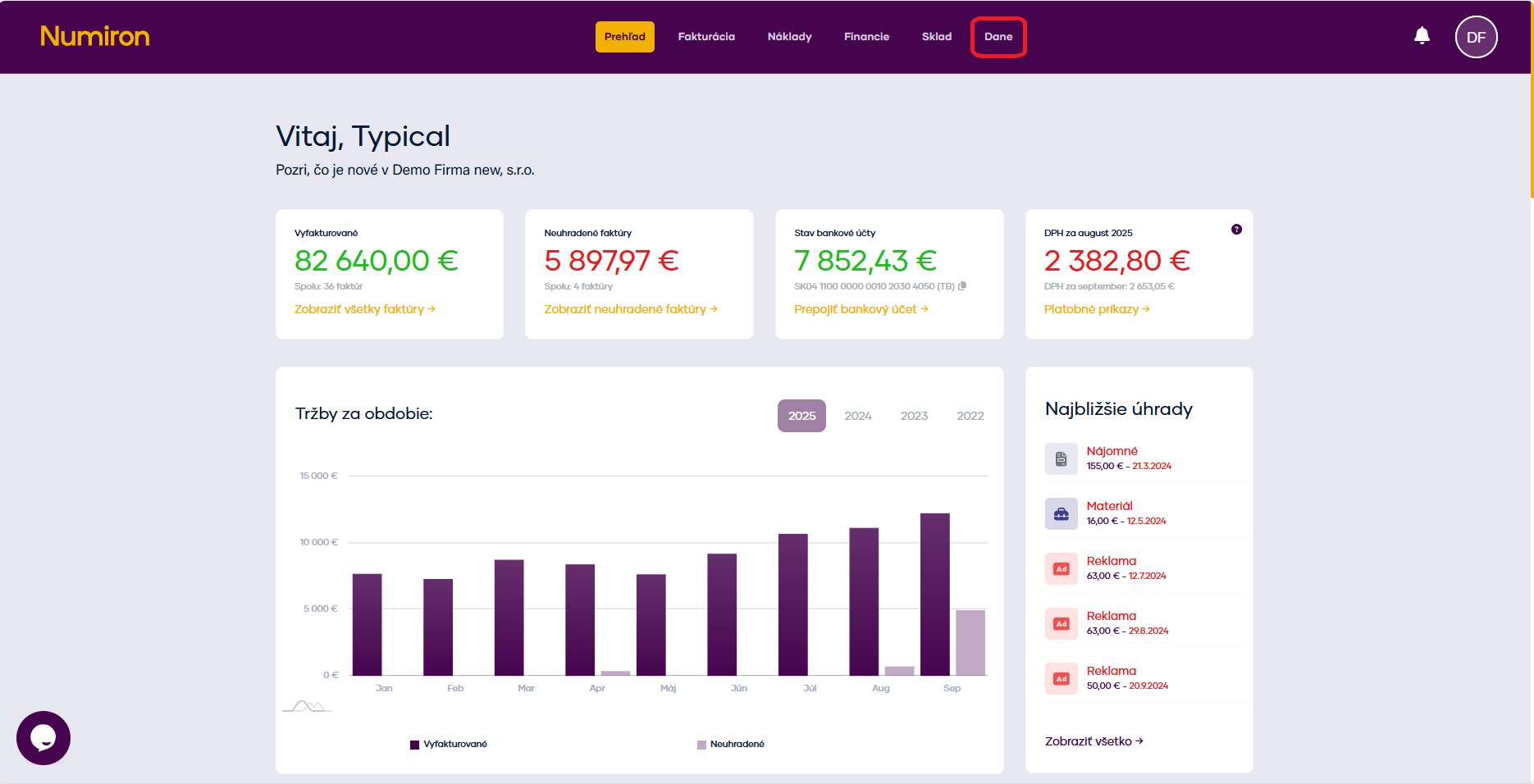1534x784 pixels.
Task: Open Zobraziť všetky faktúry link
Action: click(x=364, y=309)
